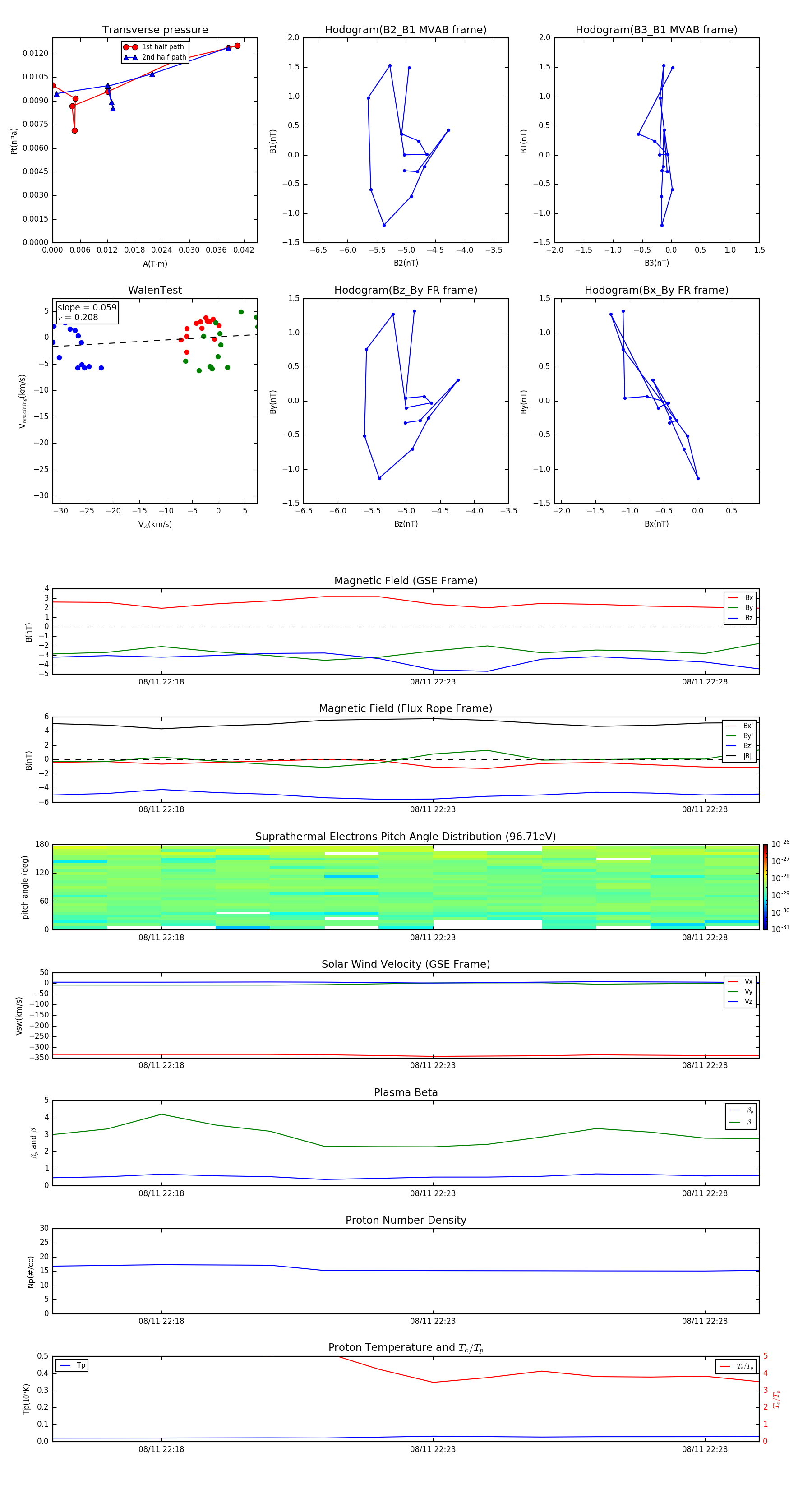This screenshot has height=1489, width=812.
Task: Click the 'VA(km/s)' x-axis label
Action: [155, 524]
